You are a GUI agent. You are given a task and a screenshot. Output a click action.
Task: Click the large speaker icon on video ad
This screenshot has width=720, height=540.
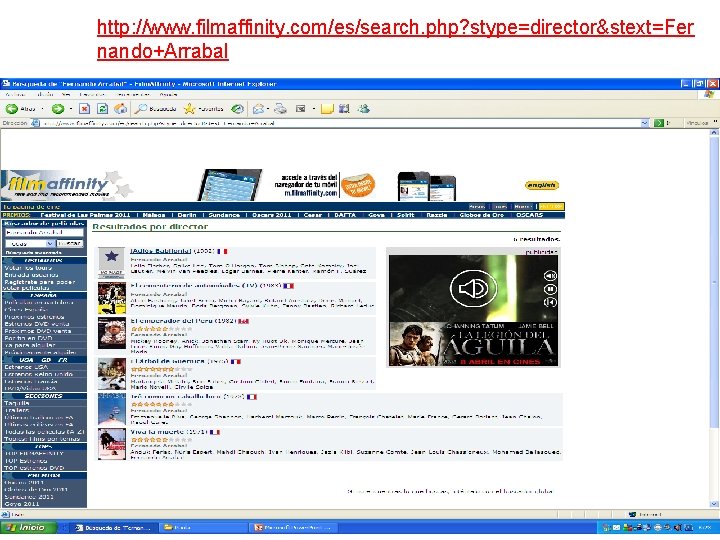click(x=473, y=288)
